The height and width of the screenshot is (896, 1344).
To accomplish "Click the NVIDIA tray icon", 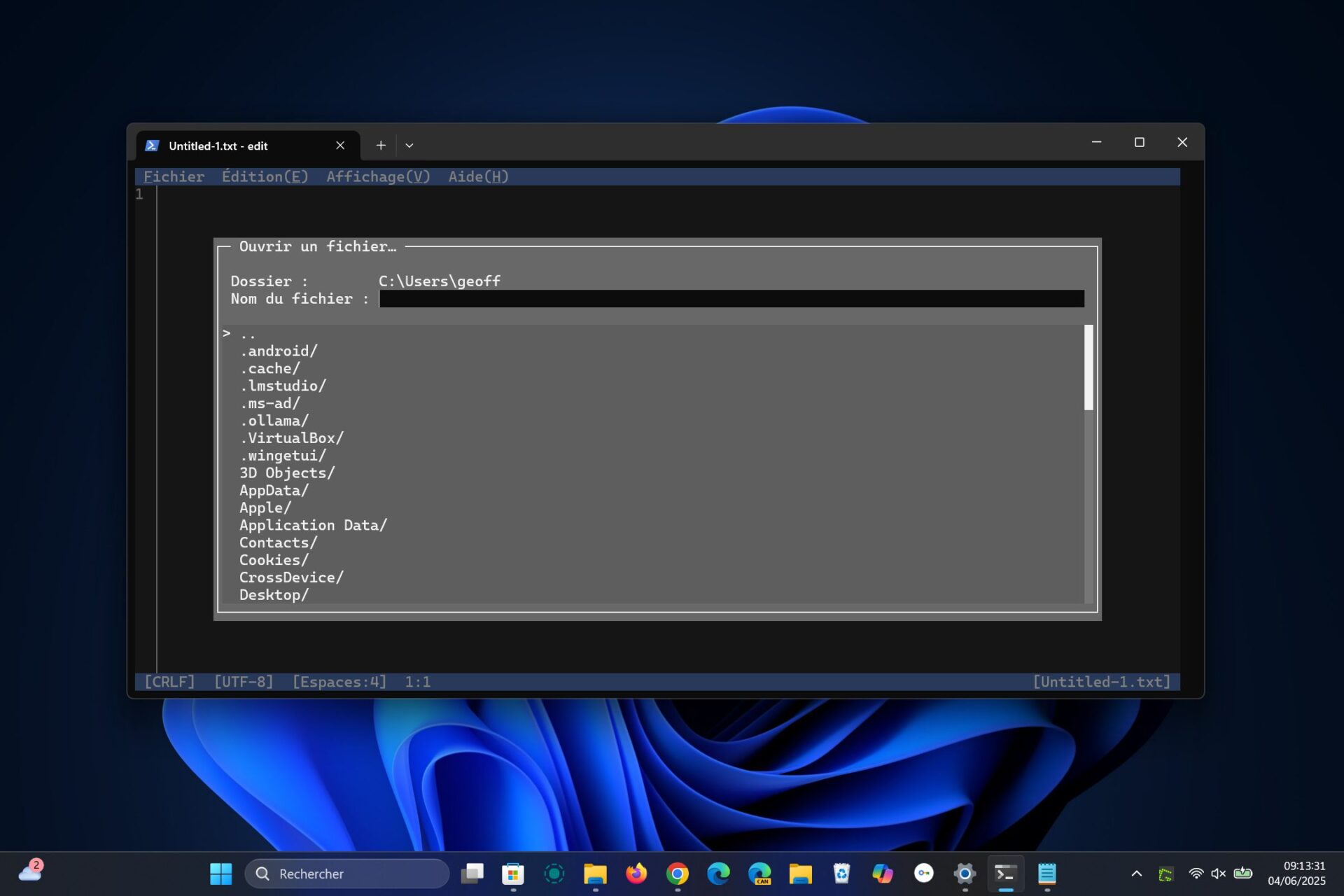I will tap(1165, 874).
